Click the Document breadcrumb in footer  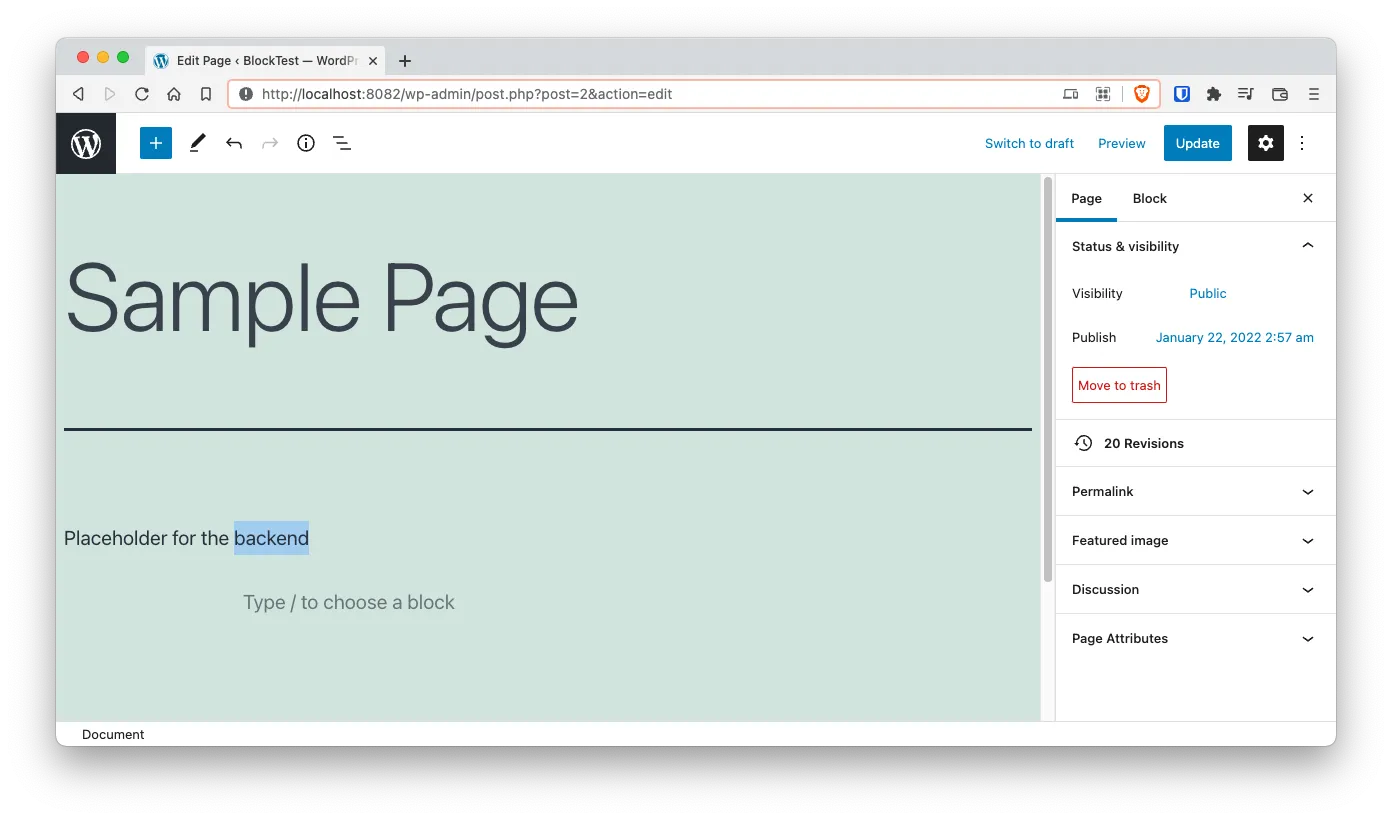(113, 734)
